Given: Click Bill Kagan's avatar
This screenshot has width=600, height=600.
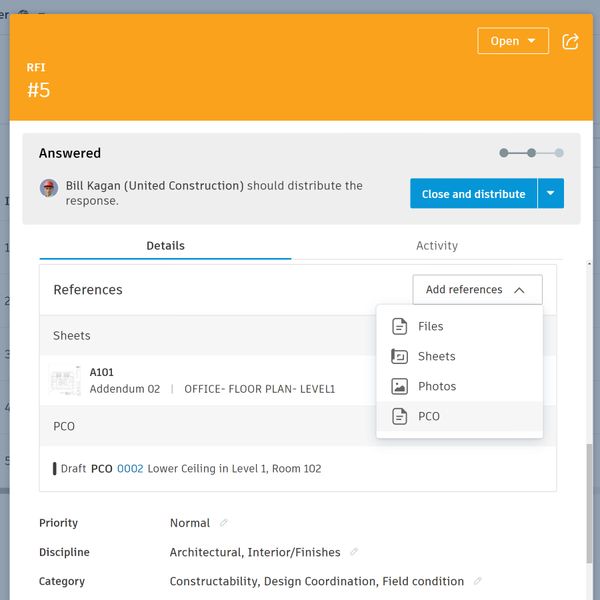Looking at the screenshot, I should [49, 187].
